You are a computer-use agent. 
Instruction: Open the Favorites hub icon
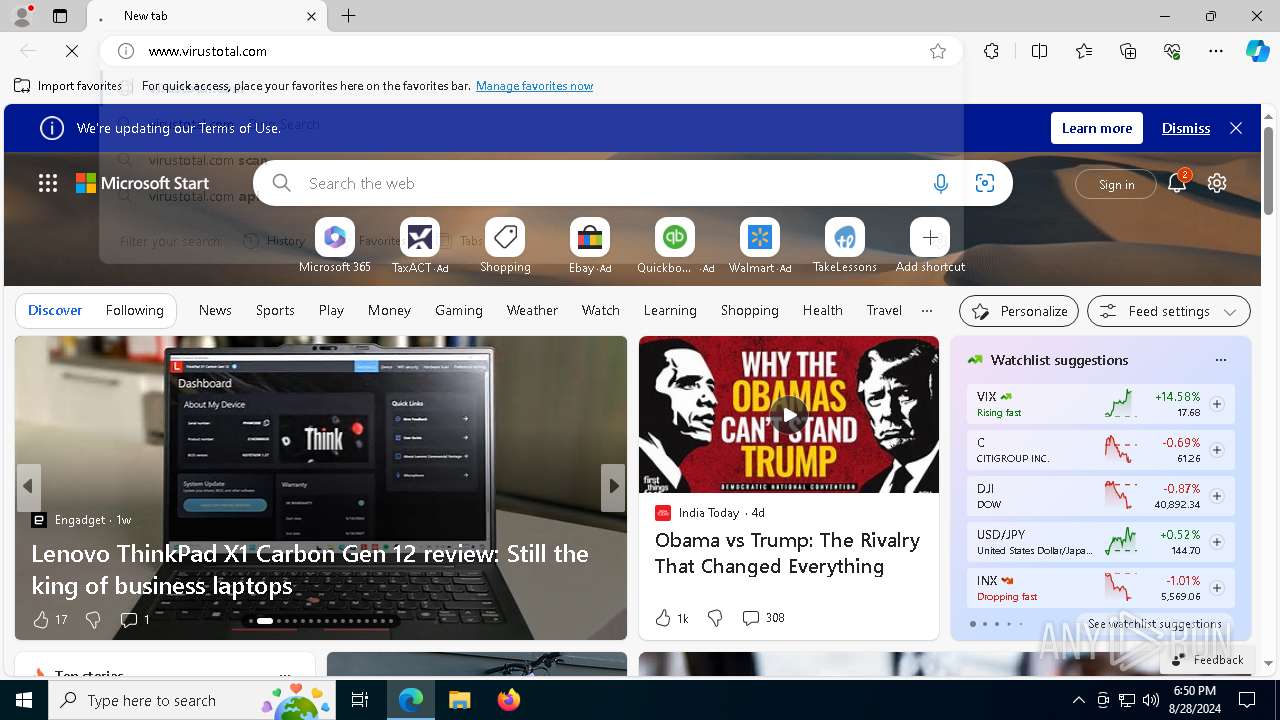(1084, 51)
